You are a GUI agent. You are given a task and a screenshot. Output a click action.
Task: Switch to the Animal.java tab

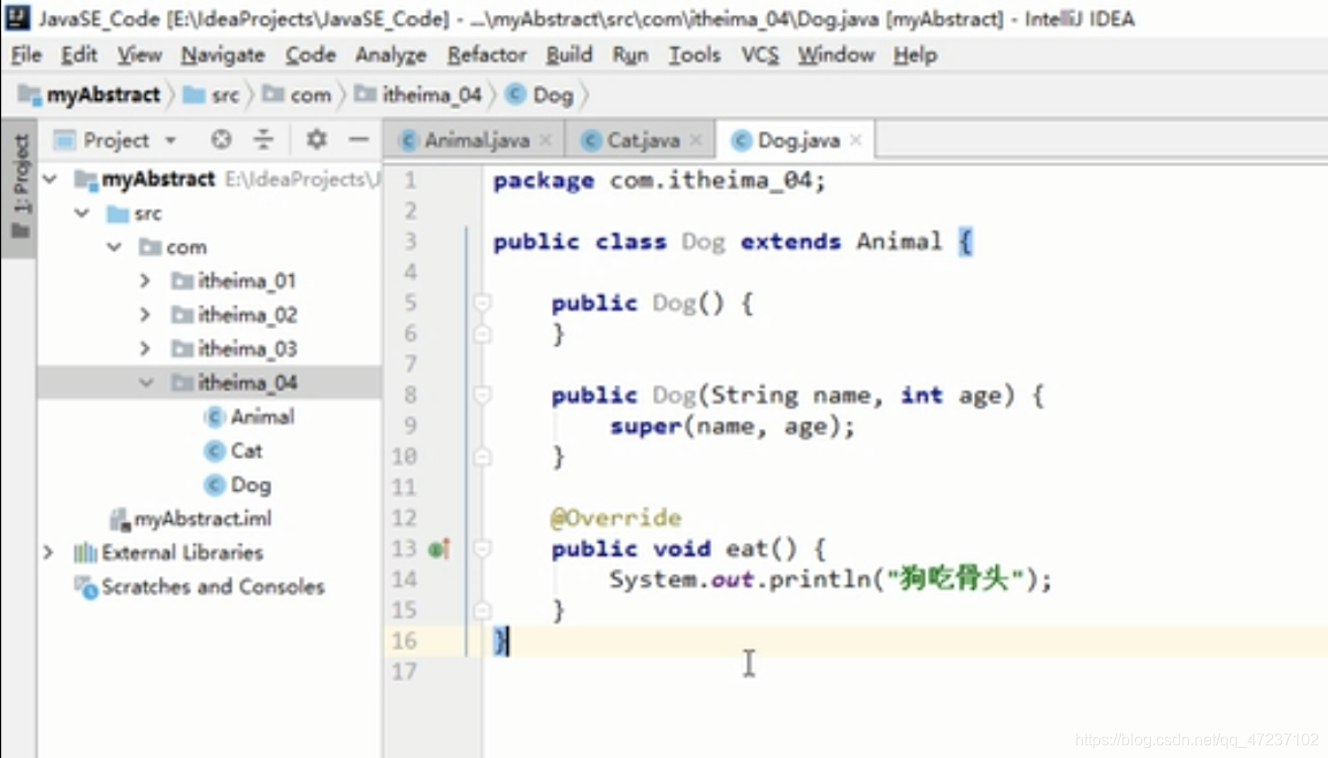[x=476, y=141]
